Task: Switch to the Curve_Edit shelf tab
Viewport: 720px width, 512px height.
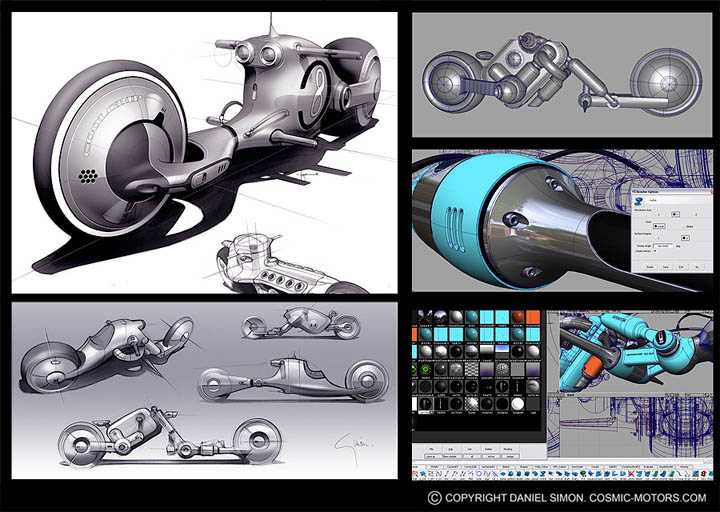Action: [x=470, y=467]
